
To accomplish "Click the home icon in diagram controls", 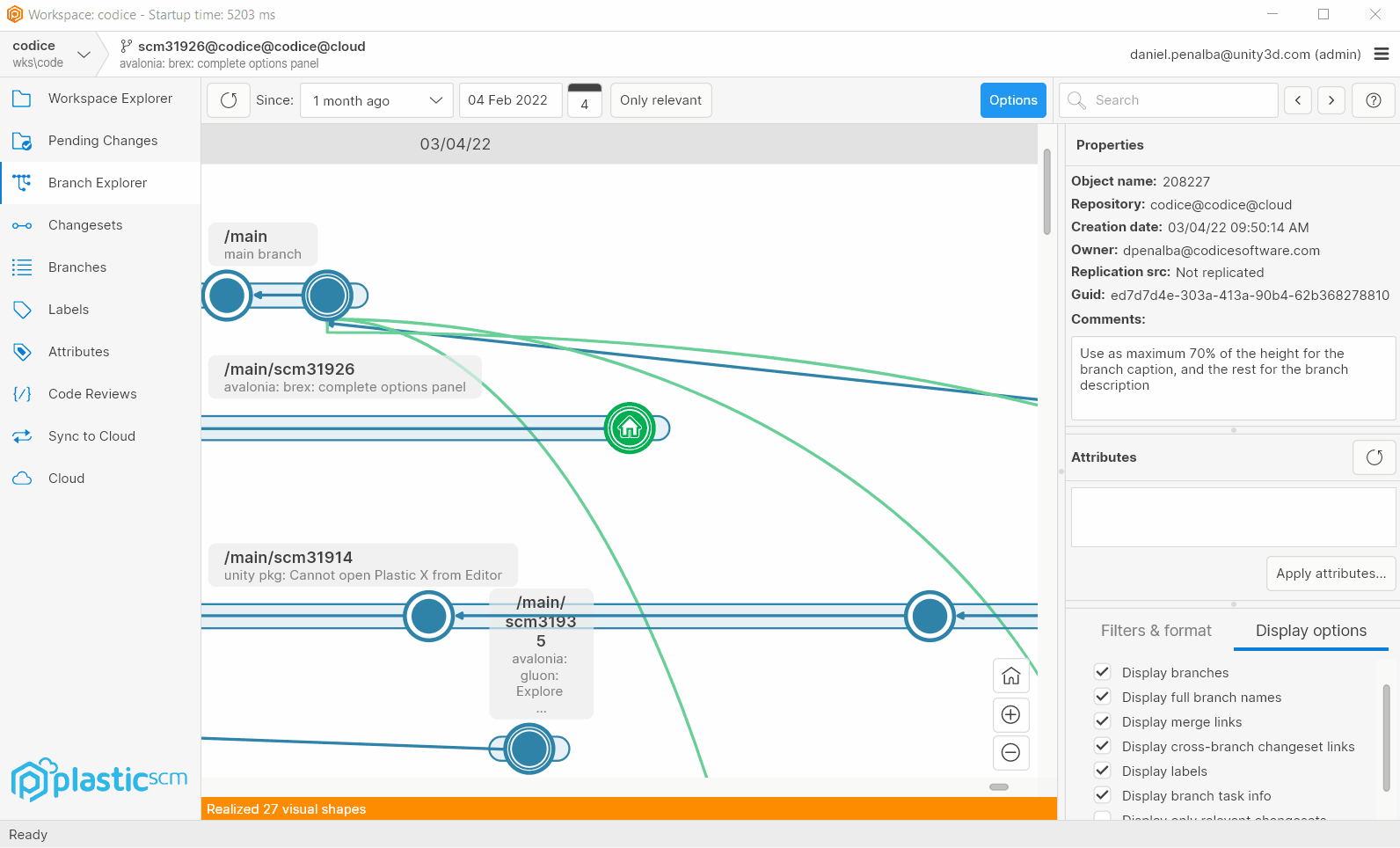I will click(x=1011, y=676).
